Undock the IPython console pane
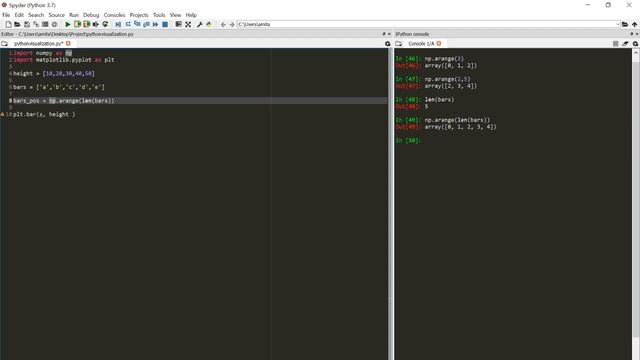 [632, 34]
